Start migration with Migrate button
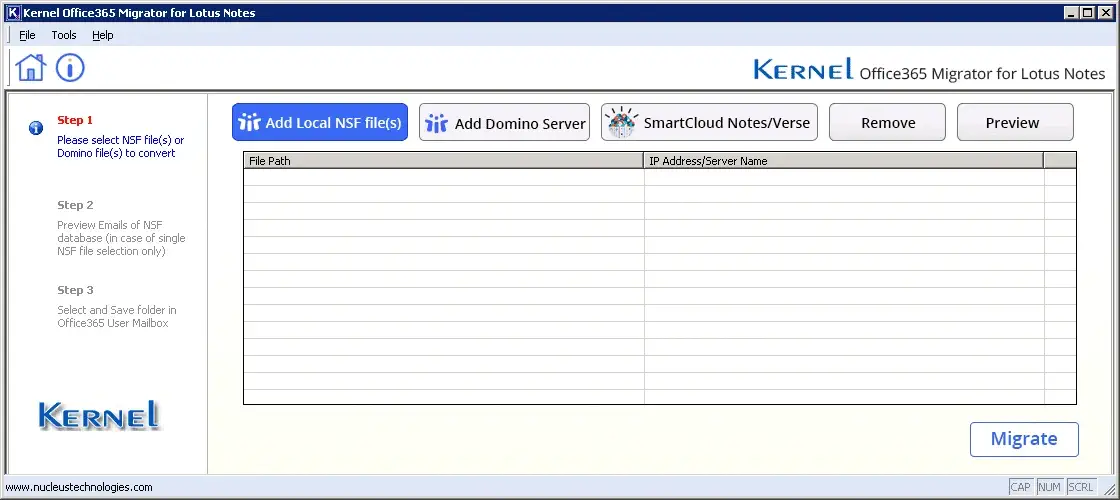The image size is (1120, 500). point(1023,439)
